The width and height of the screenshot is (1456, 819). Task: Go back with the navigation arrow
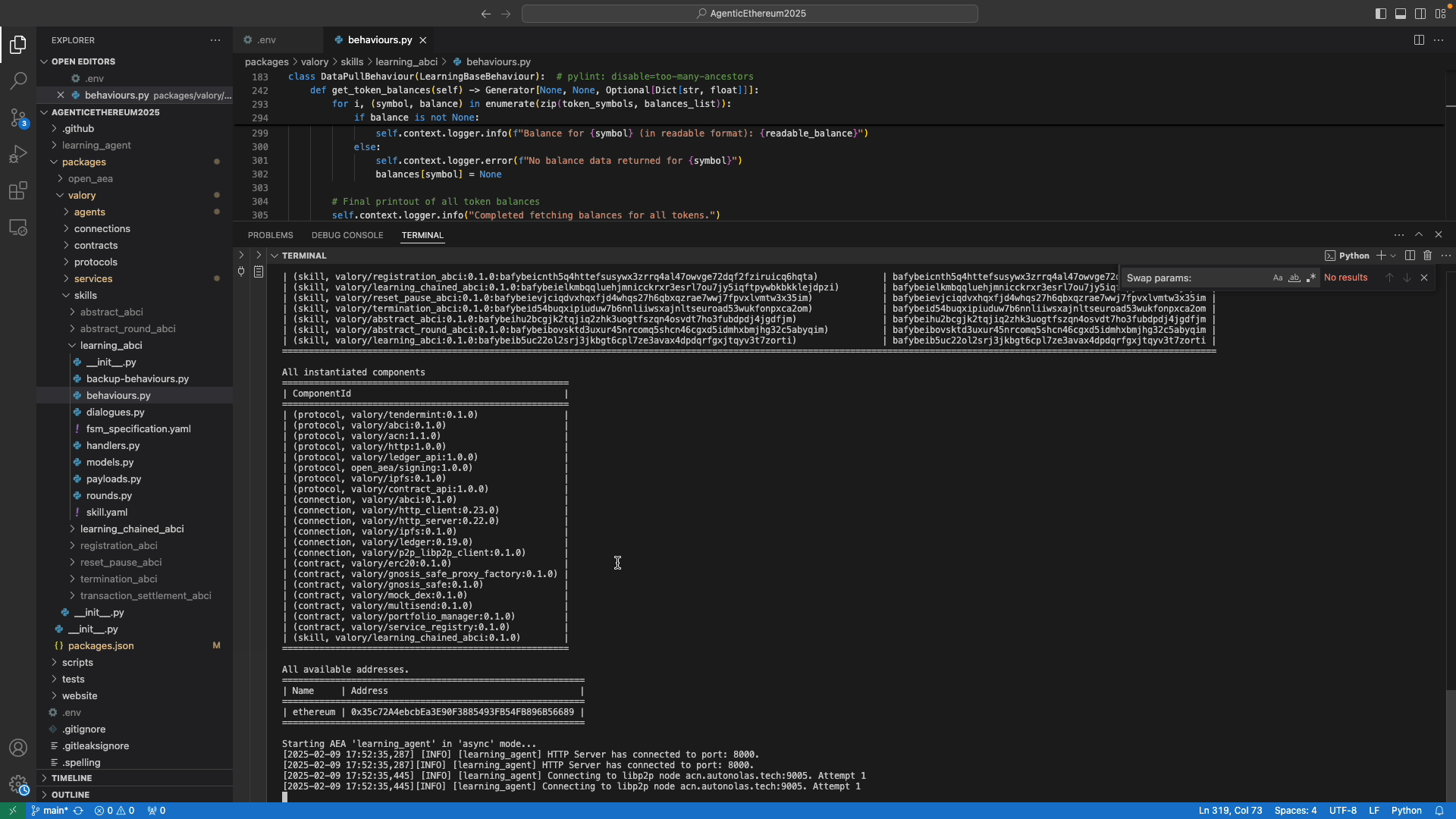(x=485, y=14)
